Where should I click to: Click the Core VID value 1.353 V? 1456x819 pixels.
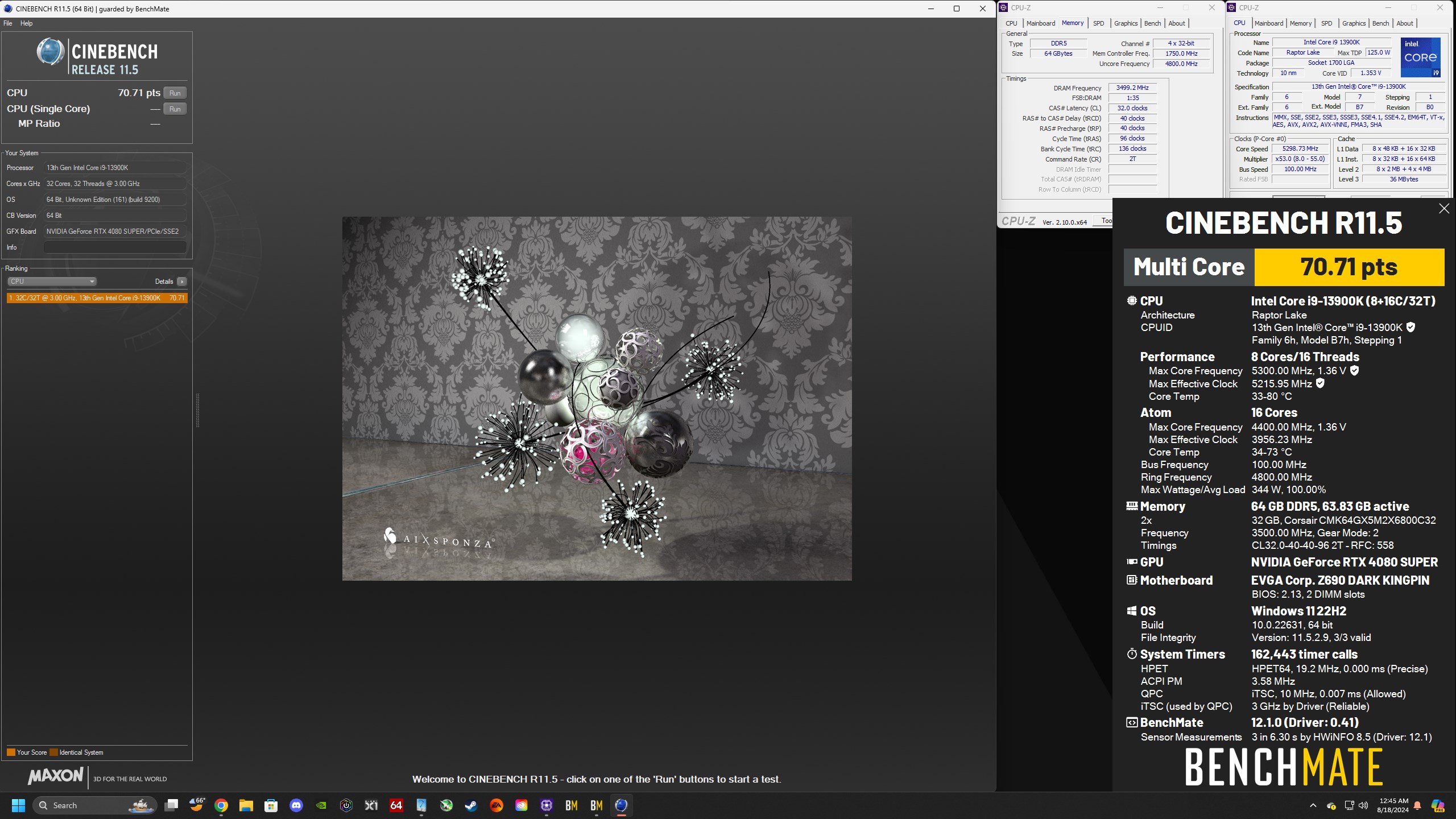pos(1370,73)
